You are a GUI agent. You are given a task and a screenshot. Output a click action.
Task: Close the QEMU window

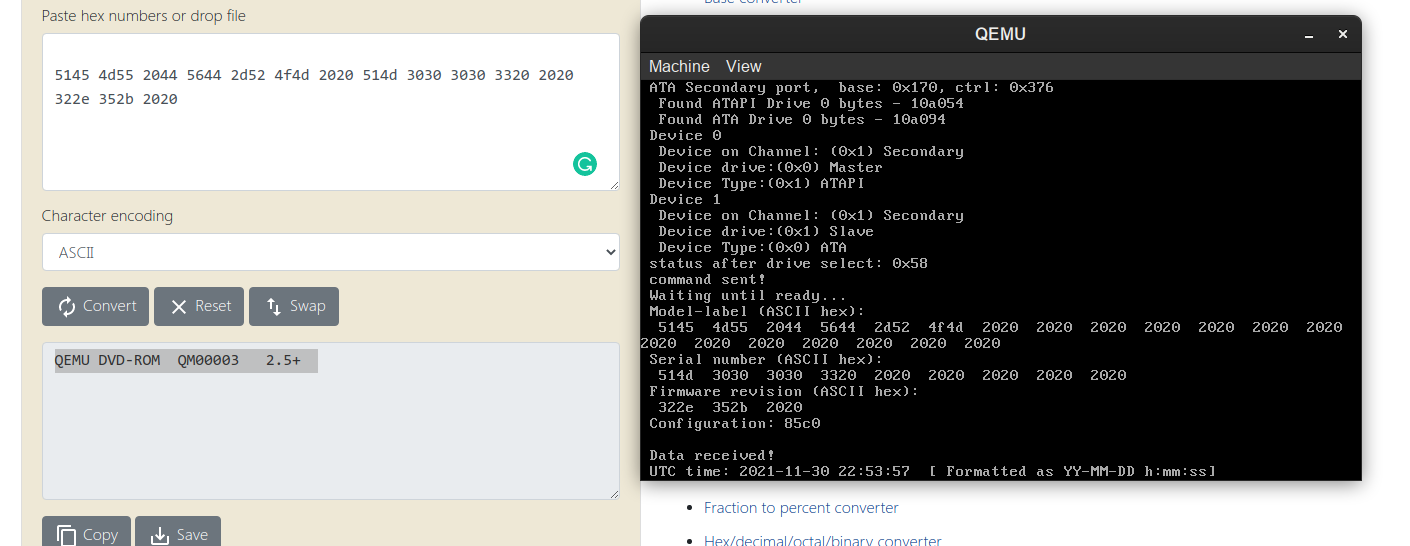pyautogui.click(x=1342, y=34)
